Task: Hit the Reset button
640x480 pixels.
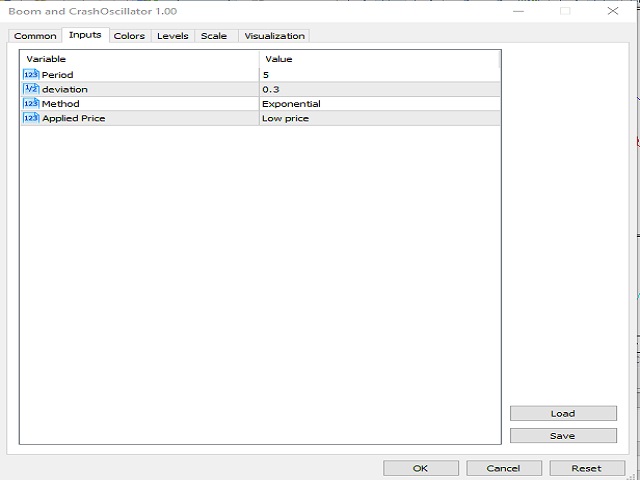Action: click(x=586, y=467)
